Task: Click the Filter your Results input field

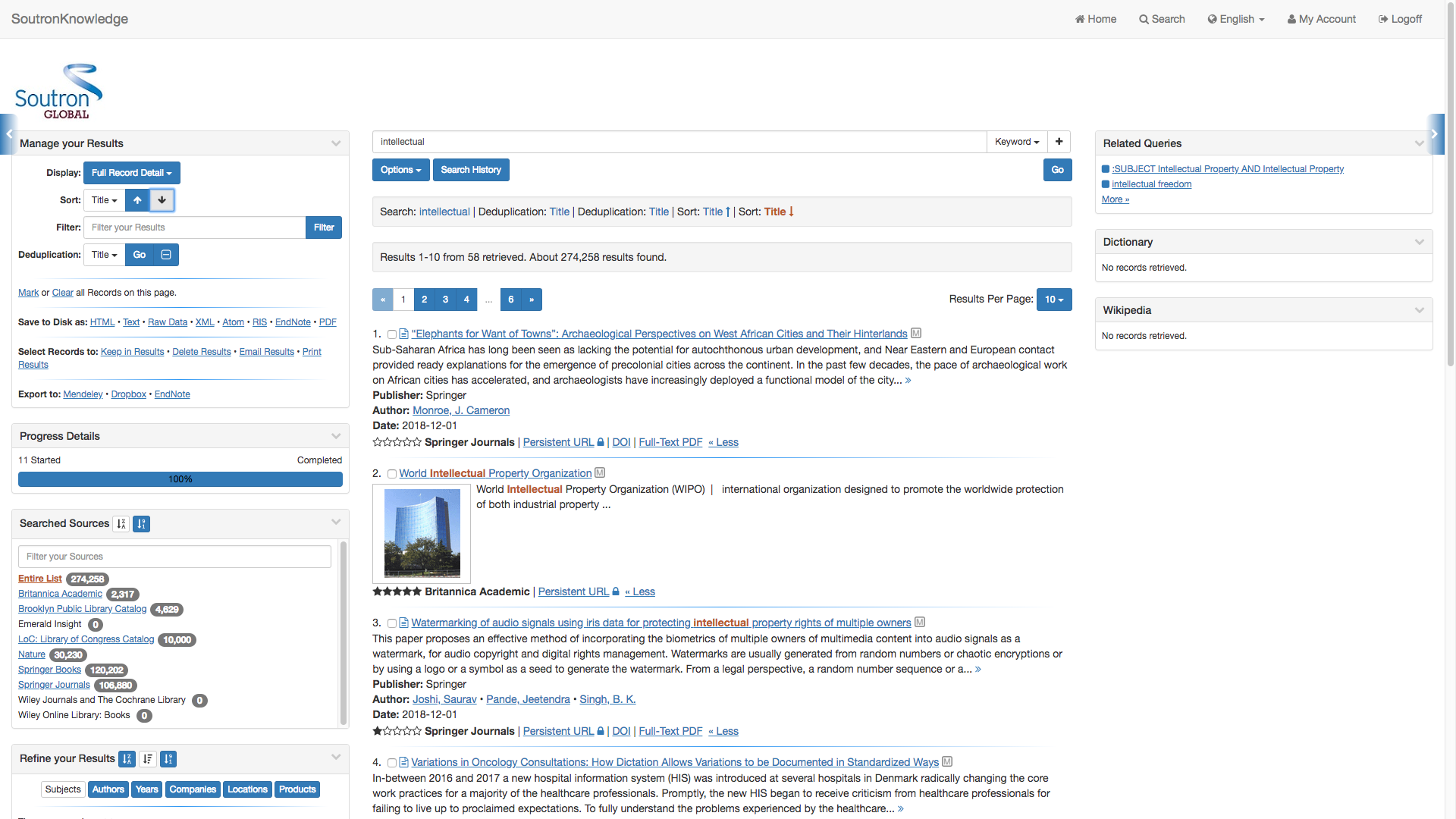Action: [194, 227]
